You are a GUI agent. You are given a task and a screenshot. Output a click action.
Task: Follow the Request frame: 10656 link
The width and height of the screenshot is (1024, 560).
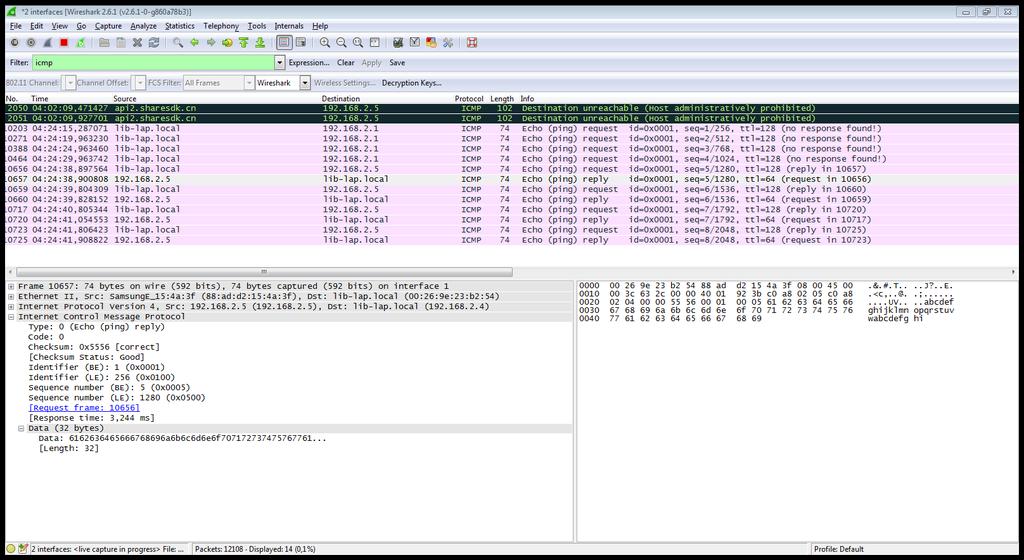[x=84, y=408]
